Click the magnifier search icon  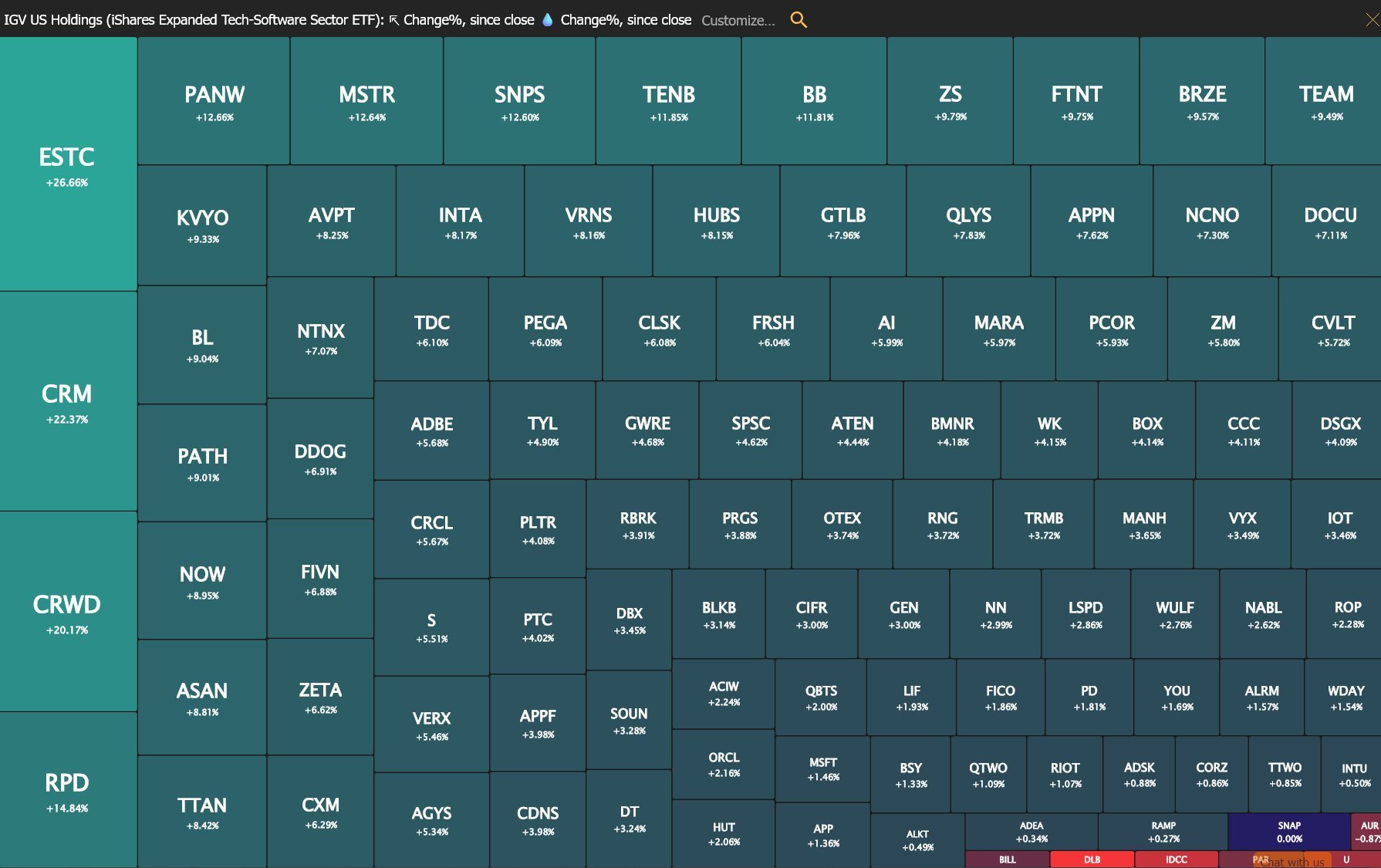click(799, 20)
